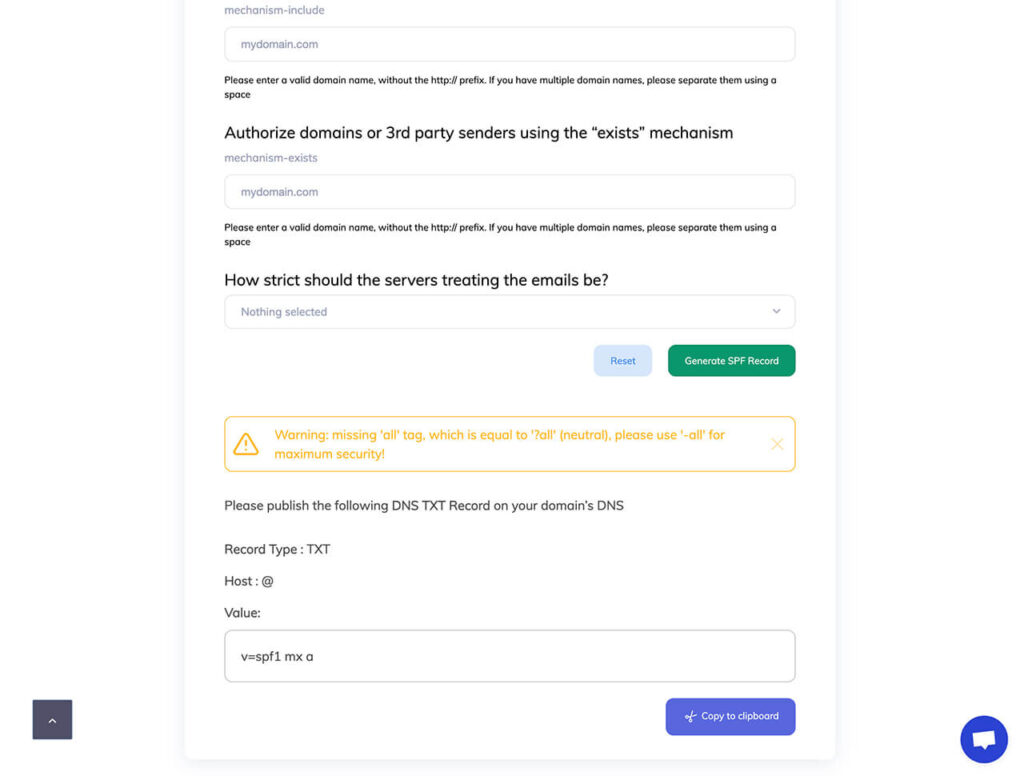This screenshot has height=776, width=1024.
Task: Click the yellow warning triangle icon
Action: pos(246,444)
